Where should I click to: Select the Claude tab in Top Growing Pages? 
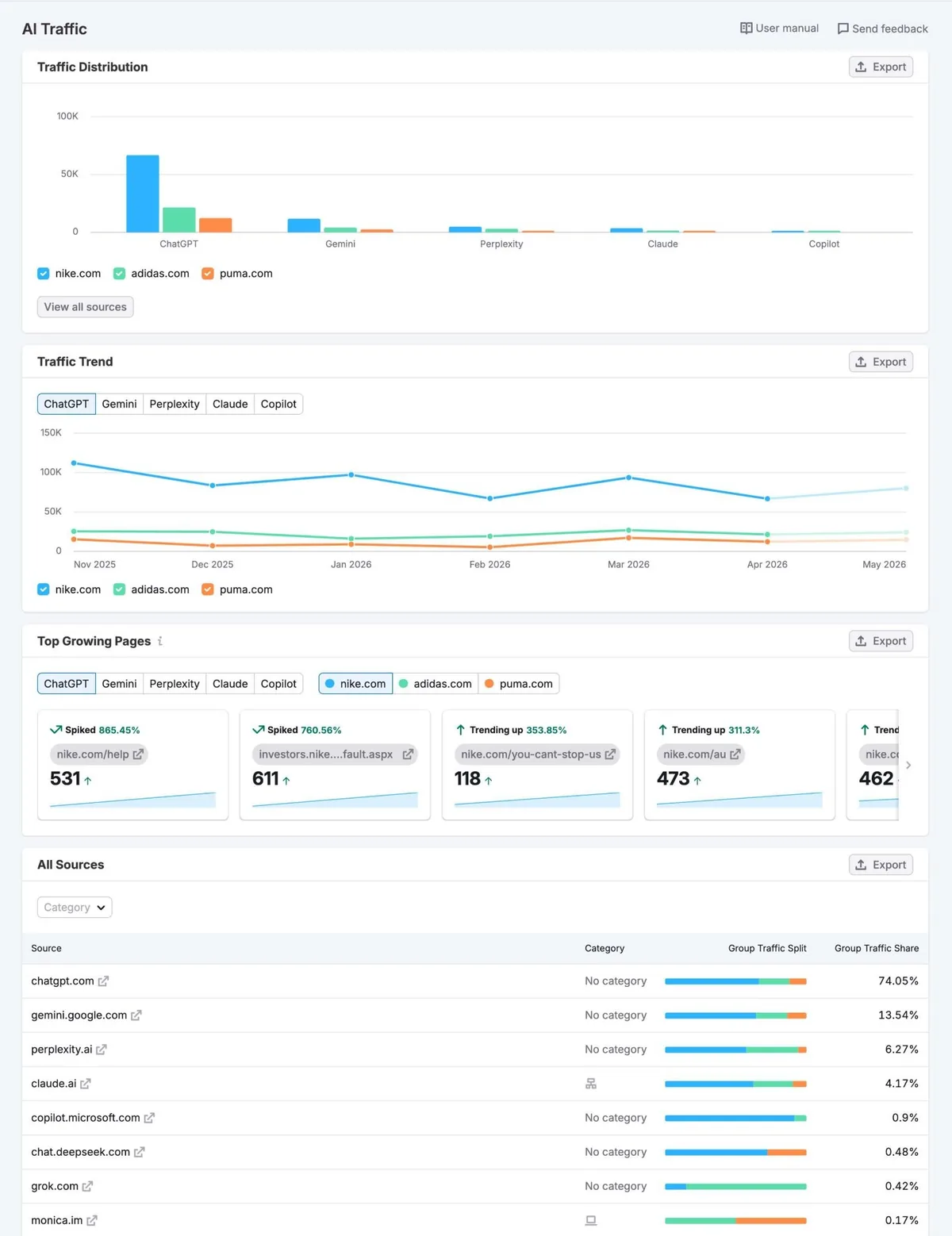[x=230, y=684]
